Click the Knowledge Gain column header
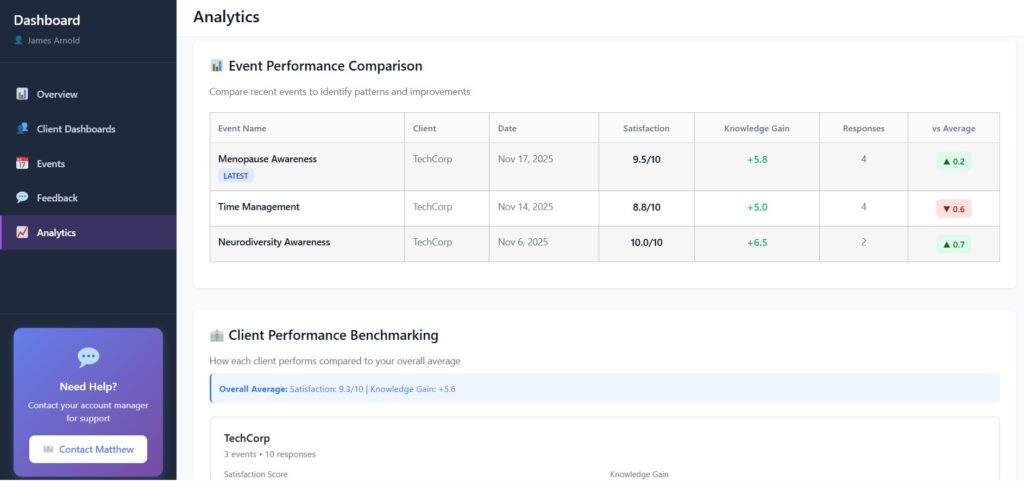Image resolution: width=1024 pixels, height=481 pixels. point(756,129)
